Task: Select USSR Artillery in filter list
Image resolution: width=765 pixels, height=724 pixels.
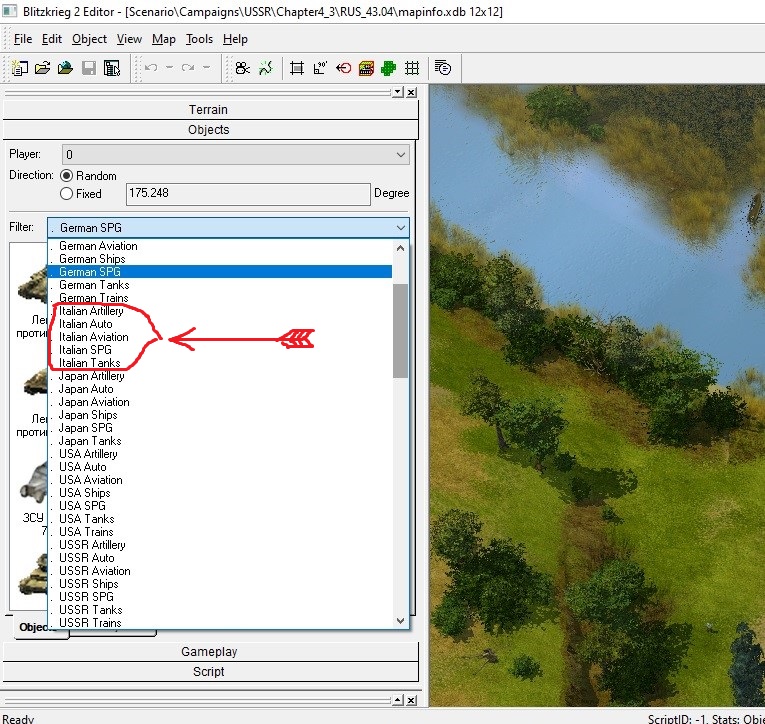Action: coord(220,545)
